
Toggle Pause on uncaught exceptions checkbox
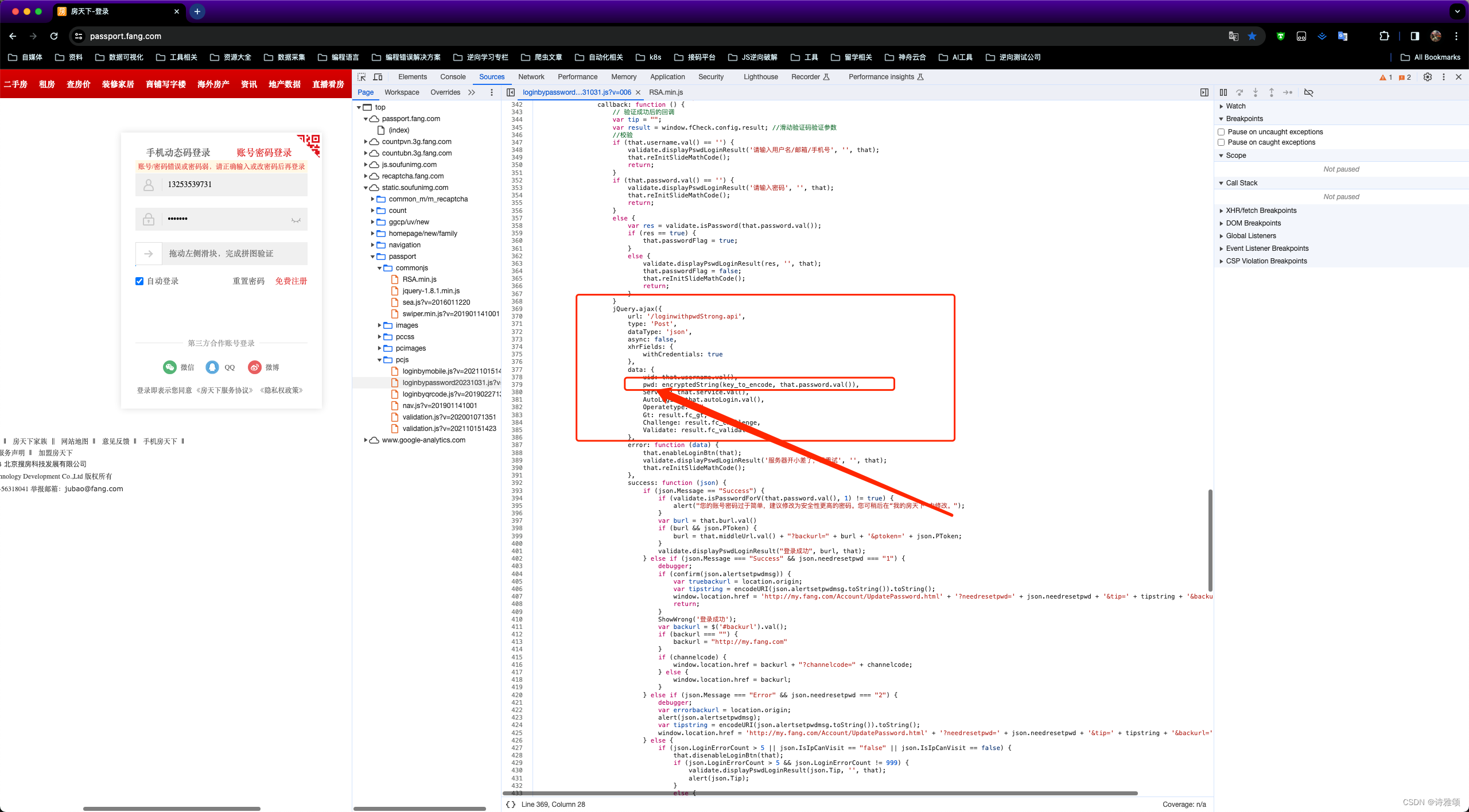1221,131
